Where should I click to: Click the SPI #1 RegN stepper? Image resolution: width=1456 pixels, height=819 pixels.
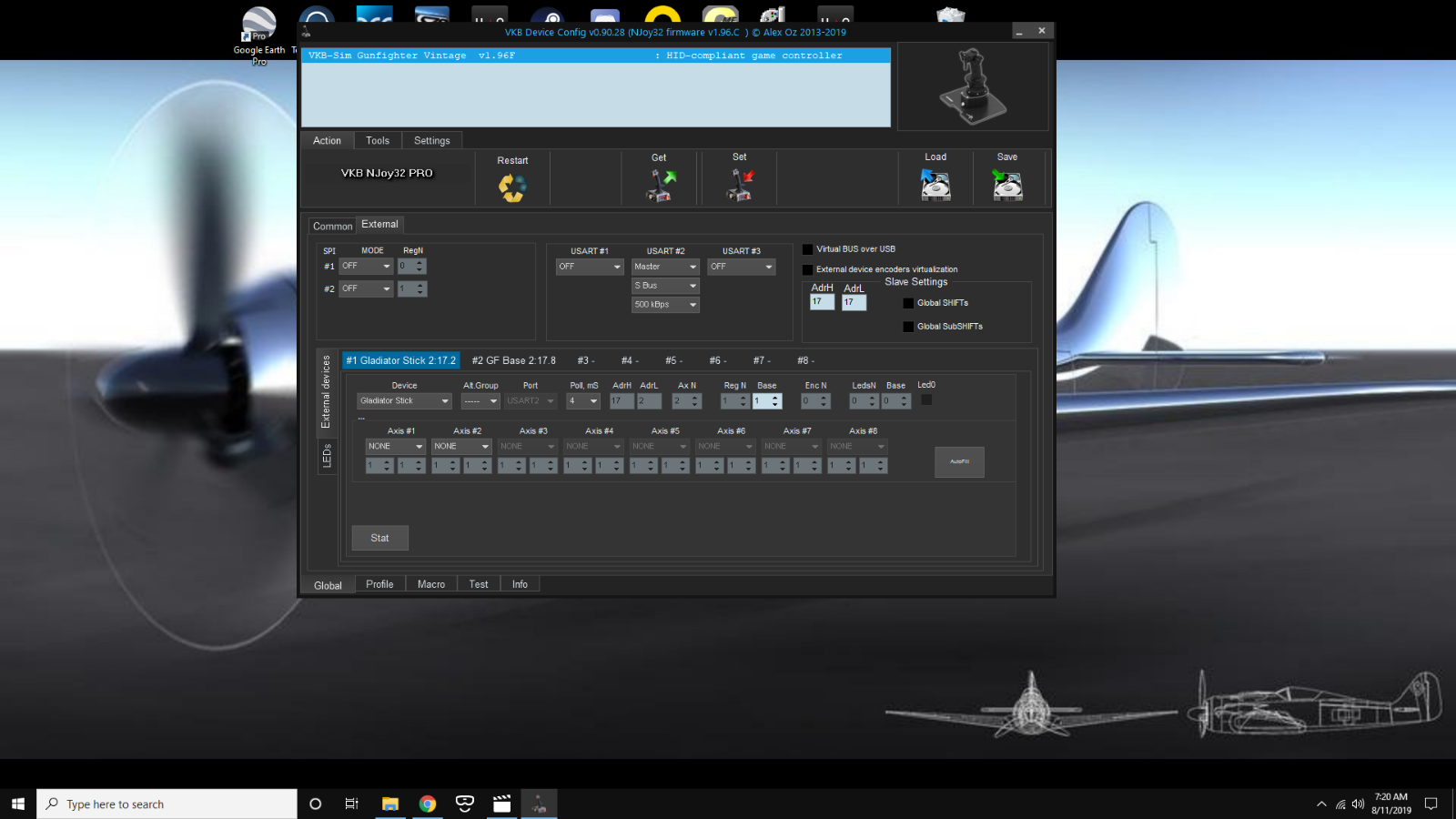411,267
